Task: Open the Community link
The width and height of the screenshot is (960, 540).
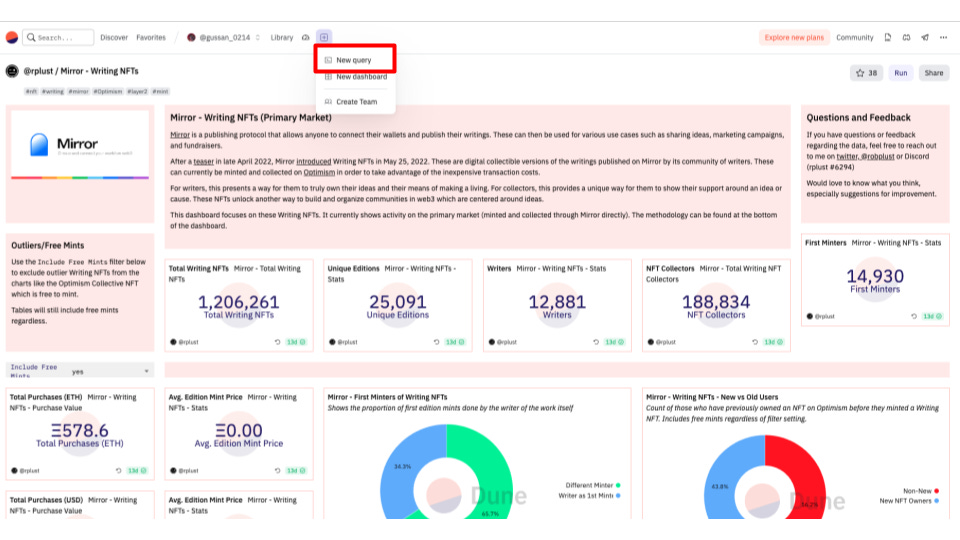Action: pyautogui.click(x=855, y=37)
